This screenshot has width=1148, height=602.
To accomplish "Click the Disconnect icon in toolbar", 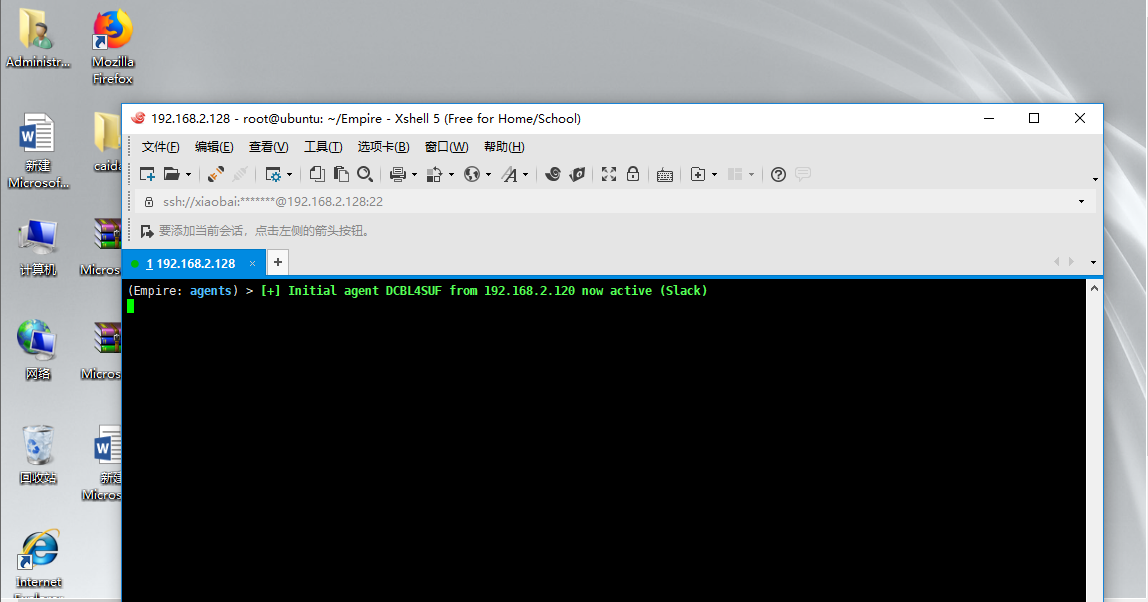I will [239, 174].
